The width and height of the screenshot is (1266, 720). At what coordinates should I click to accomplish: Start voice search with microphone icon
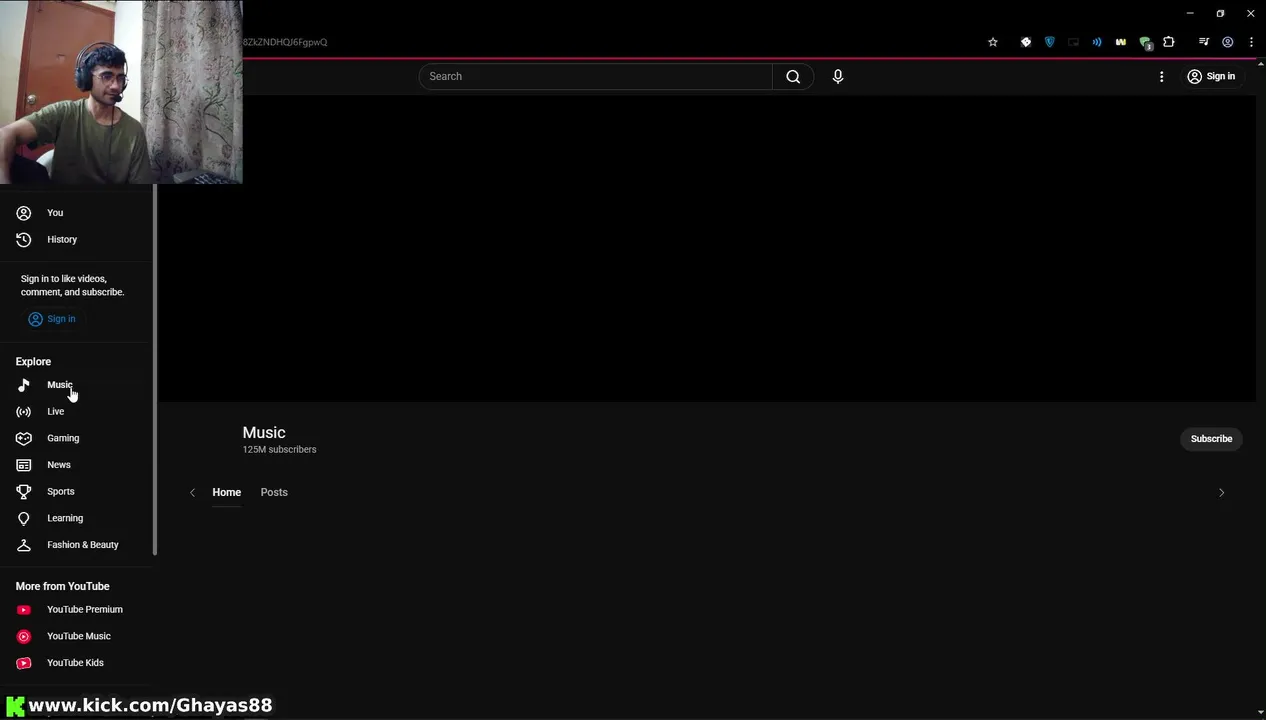point(838,76)
